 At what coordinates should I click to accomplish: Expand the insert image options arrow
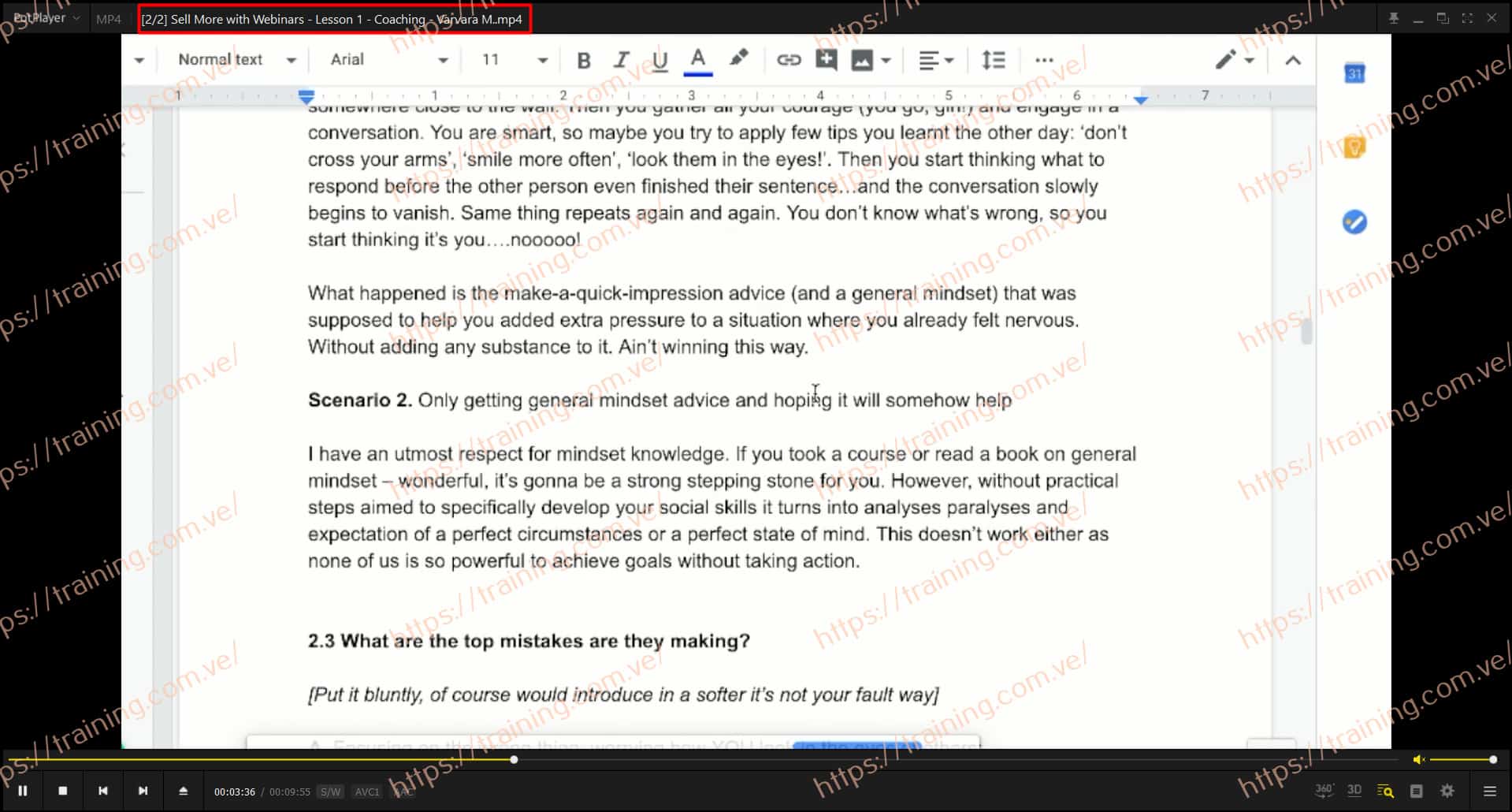pos(886,60)
